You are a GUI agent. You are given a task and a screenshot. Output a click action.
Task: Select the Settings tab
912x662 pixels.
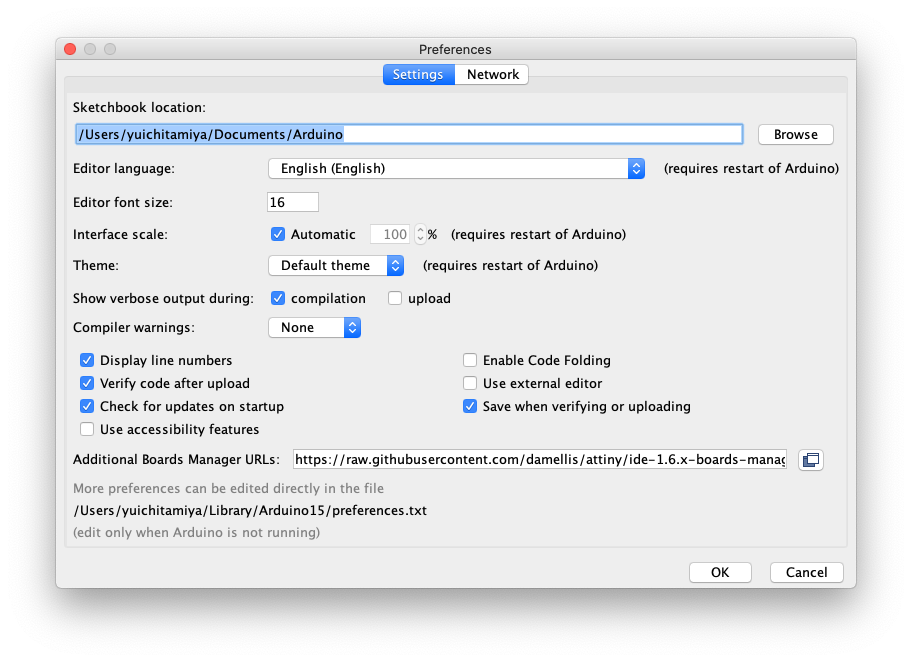tap(419, 74)
